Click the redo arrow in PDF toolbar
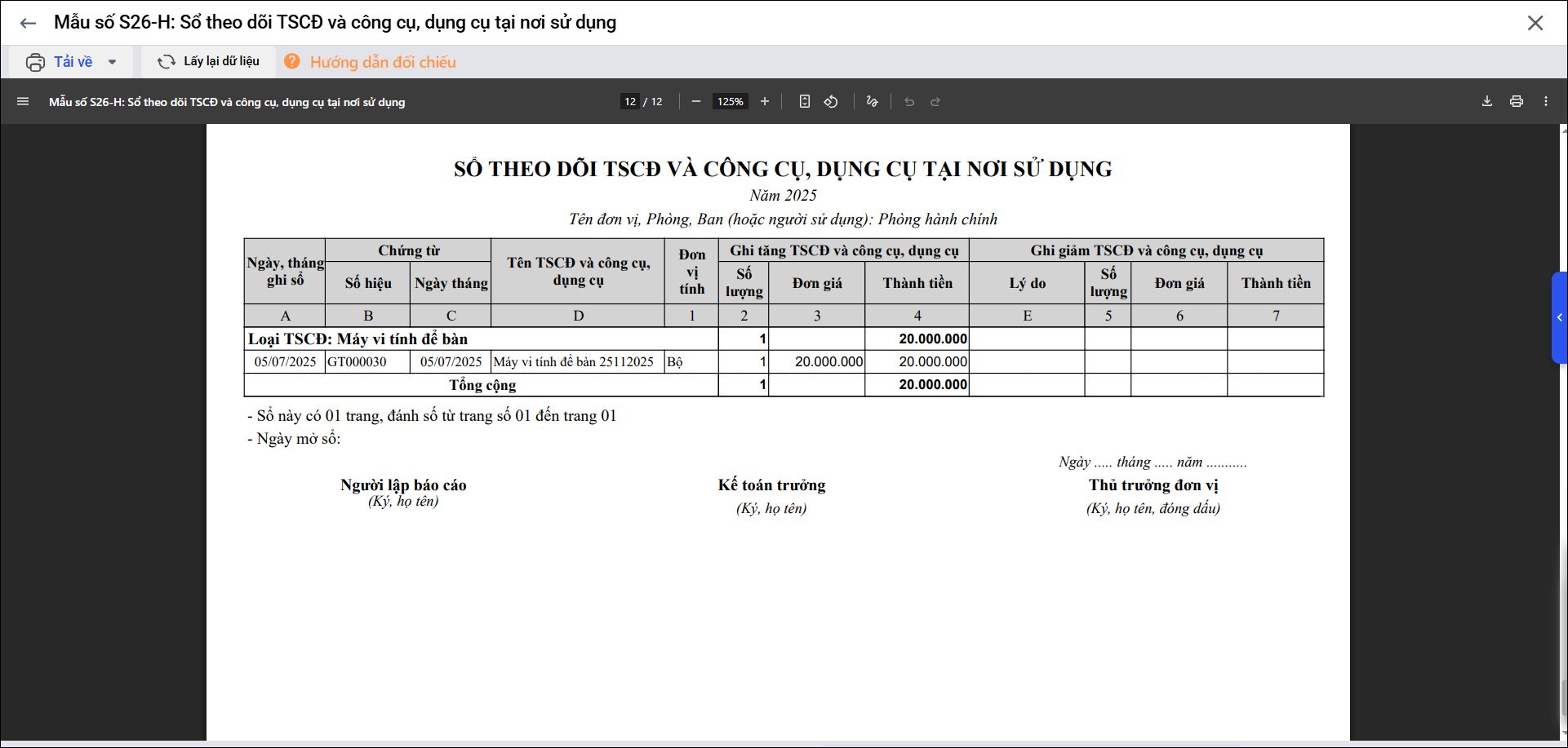Image resolution: width=1568 pixels, height=748 pixels. 935,102
